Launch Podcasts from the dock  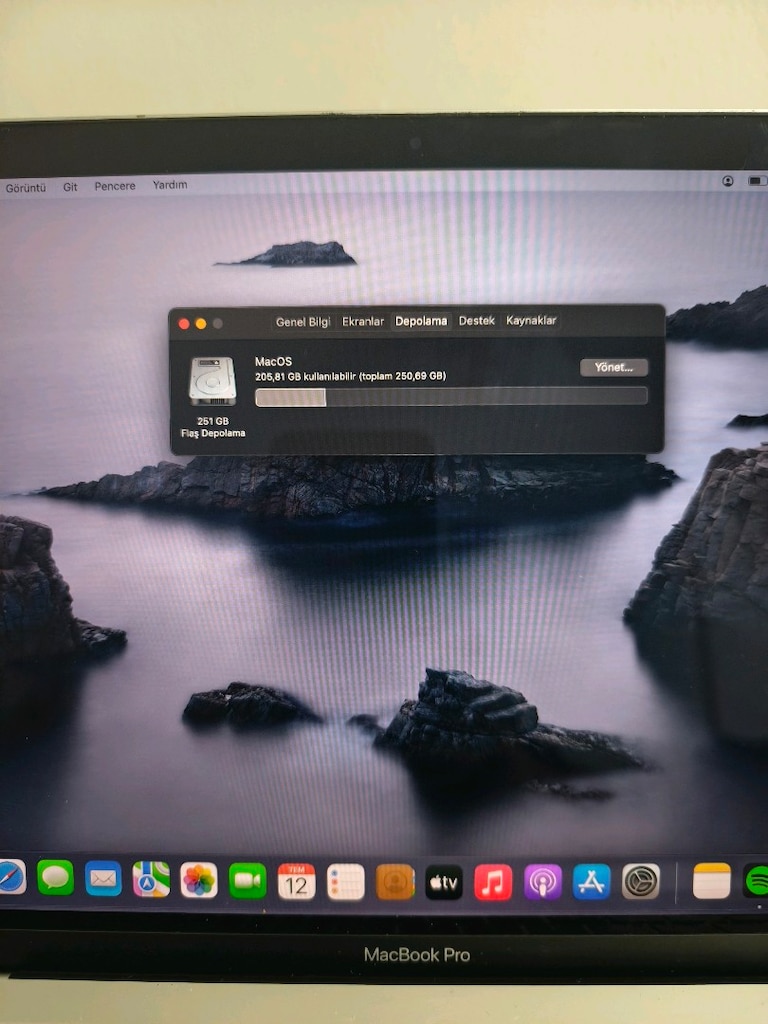pyautogui.click(x=543, y=882)
